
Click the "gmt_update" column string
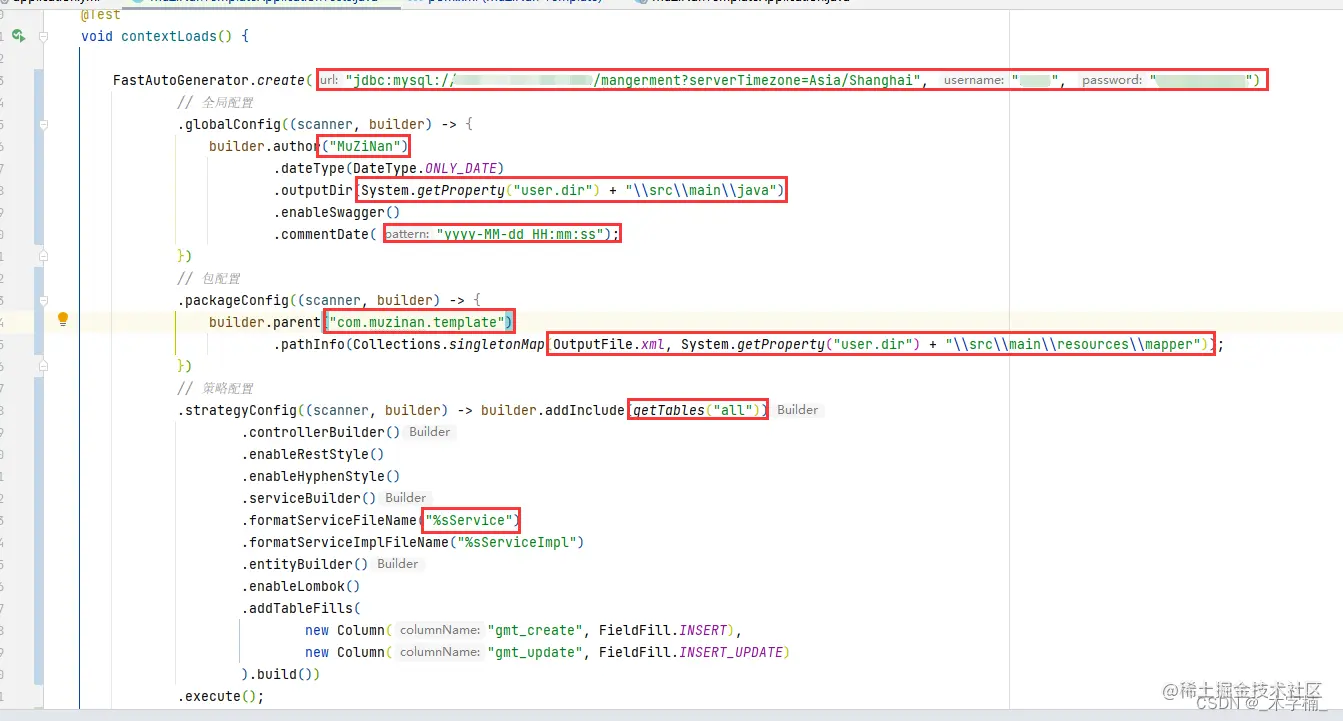pos(537,652)
